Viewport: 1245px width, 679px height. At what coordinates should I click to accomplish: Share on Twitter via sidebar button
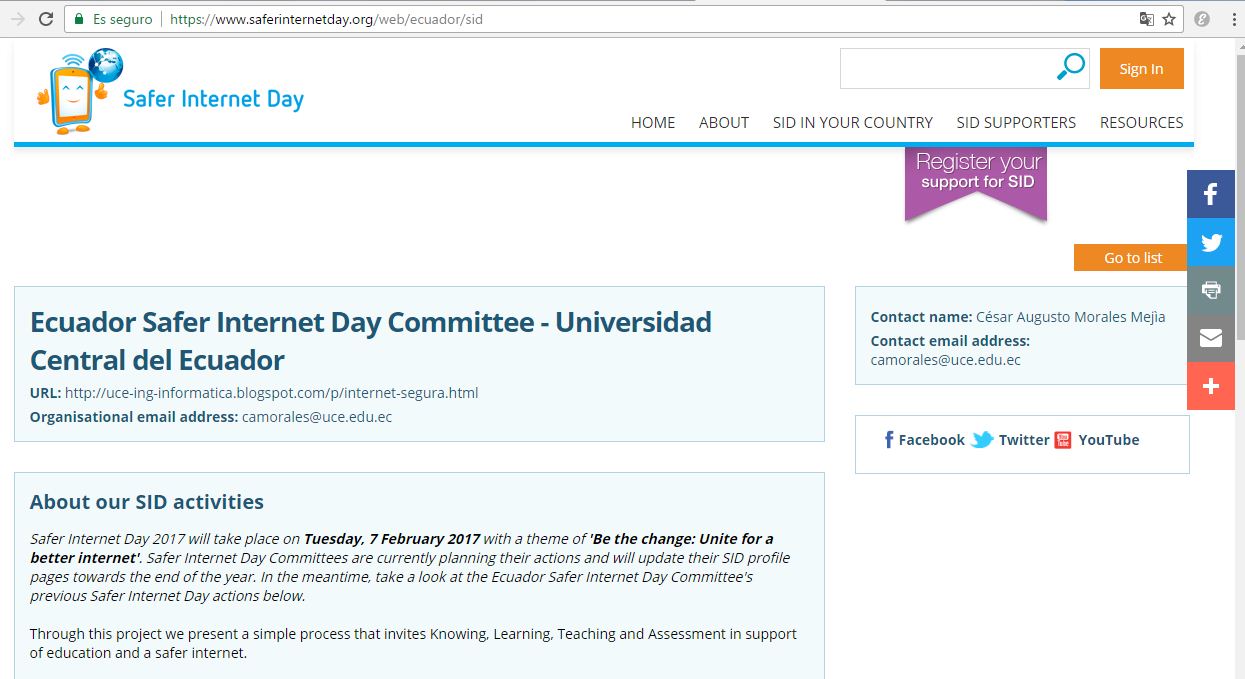[1211, 242]
